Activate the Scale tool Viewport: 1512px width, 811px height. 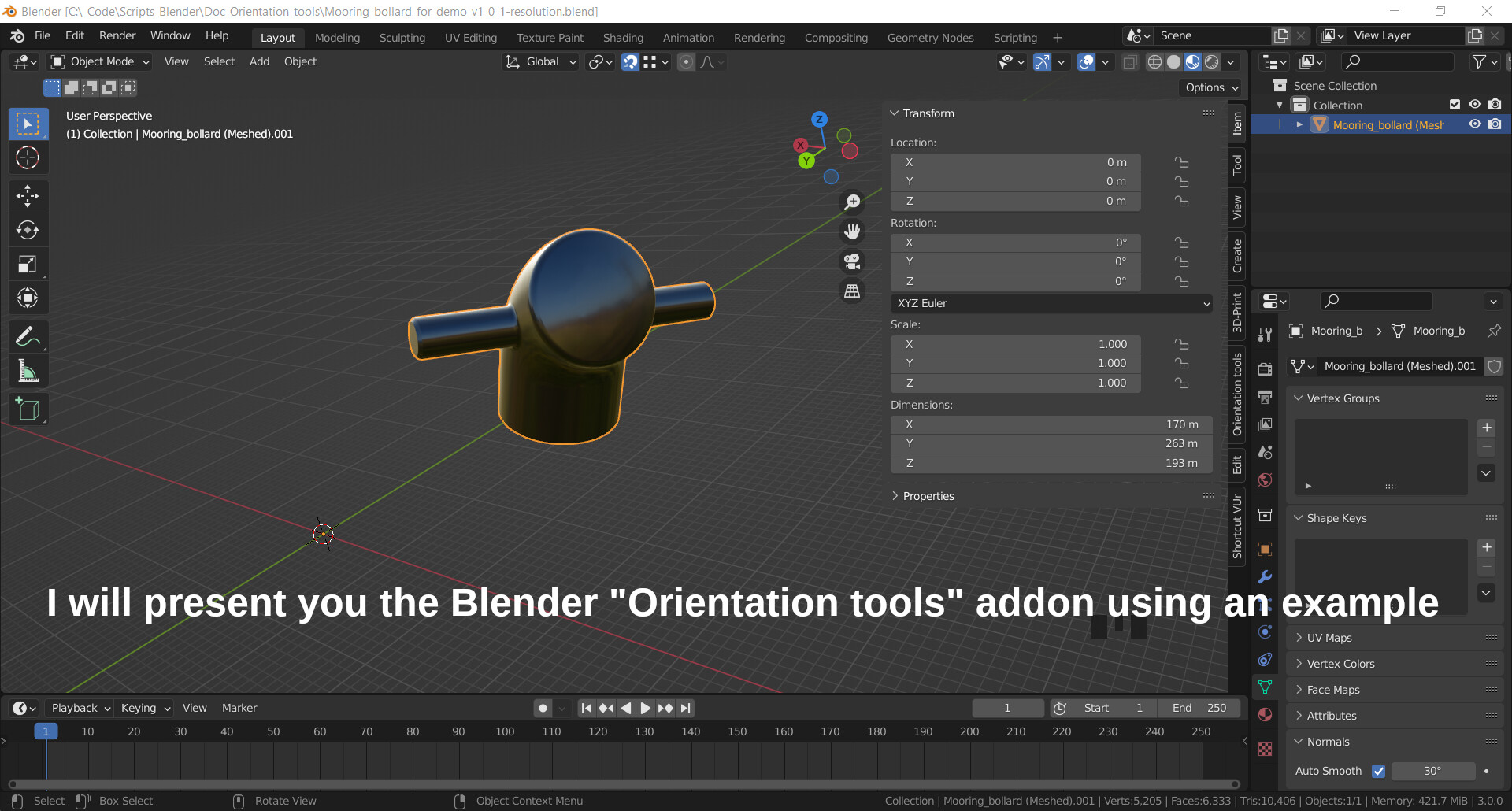pos(28,264)
